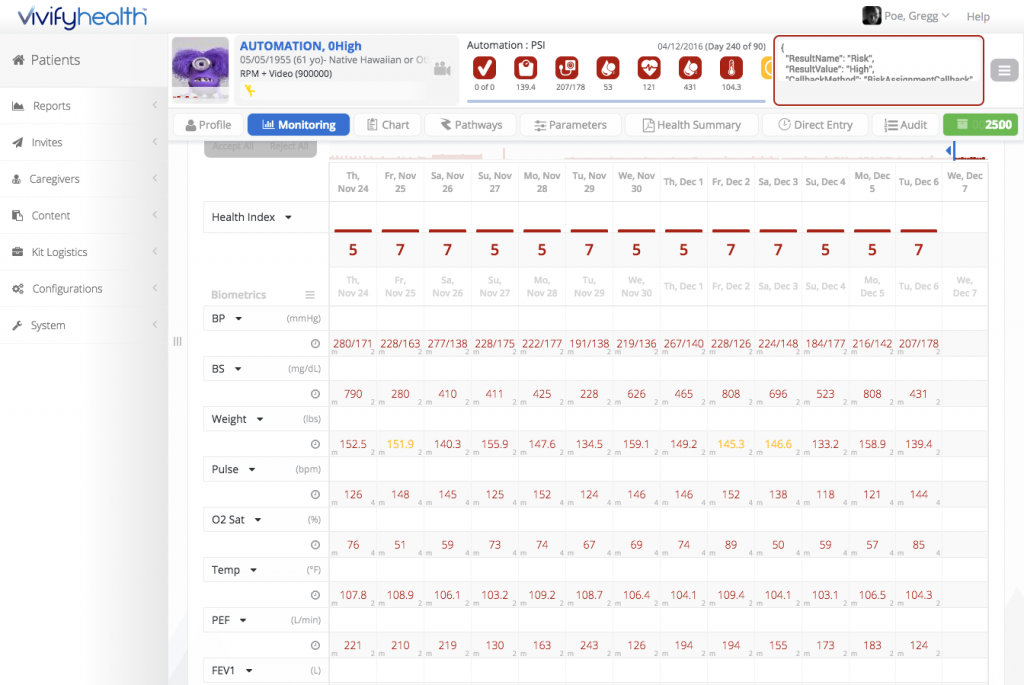Open the checkmark tasks icon showing 0 of 0
1024x685 pixels.
tap(484, 68)
